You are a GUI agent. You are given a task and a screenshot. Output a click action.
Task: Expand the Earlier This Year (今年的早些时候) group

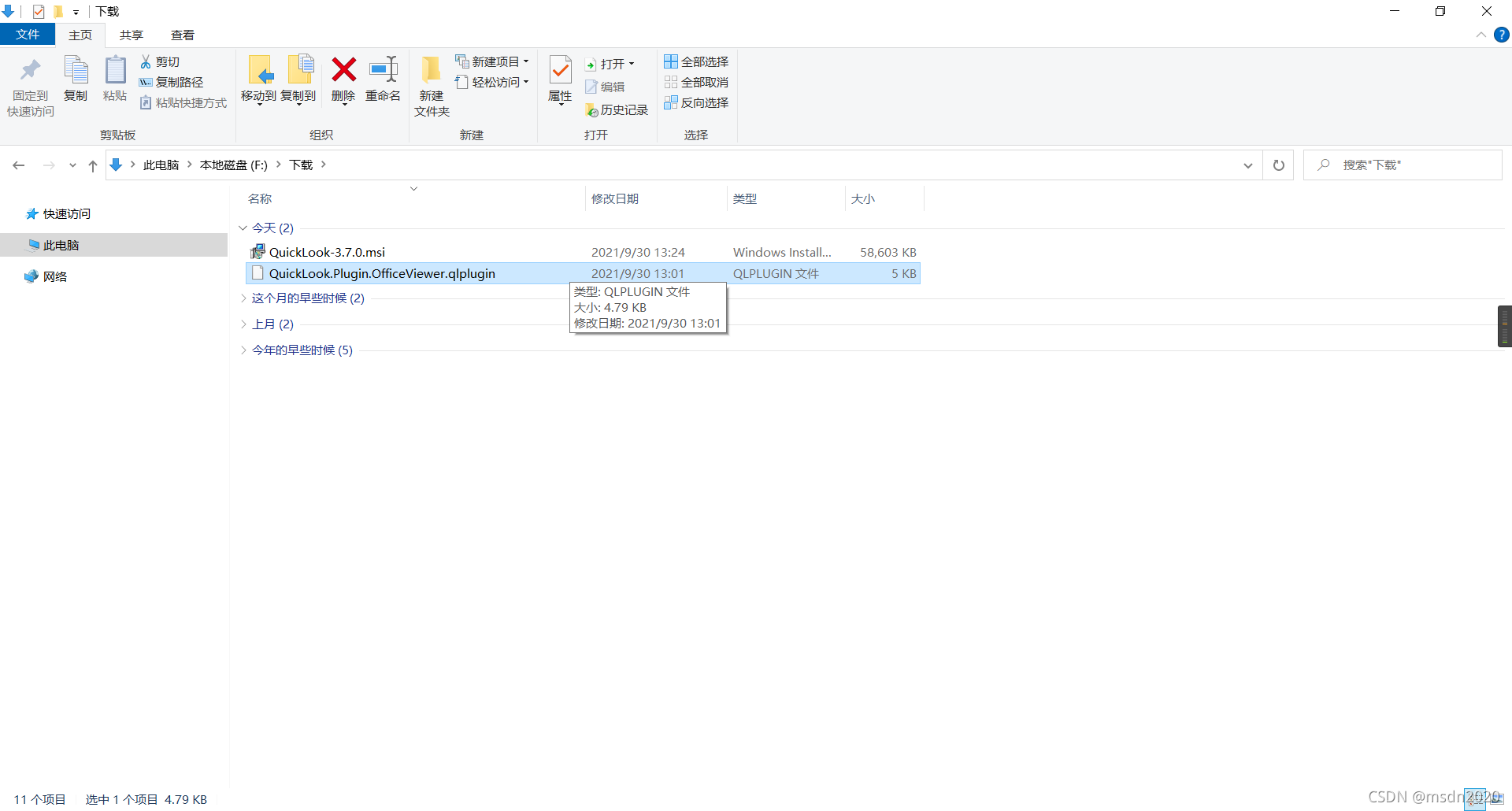click(243, 350)
